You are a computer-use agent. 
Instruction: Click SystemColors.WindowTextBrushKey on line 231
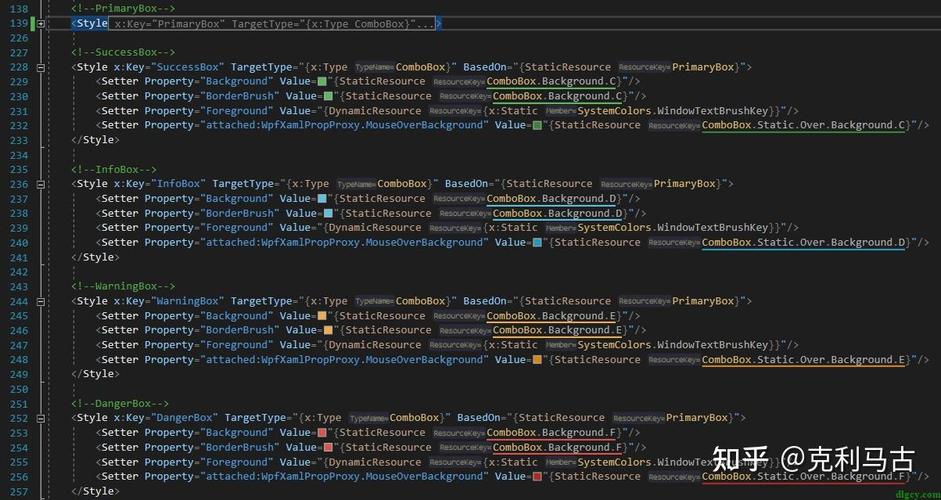[673, 111]
